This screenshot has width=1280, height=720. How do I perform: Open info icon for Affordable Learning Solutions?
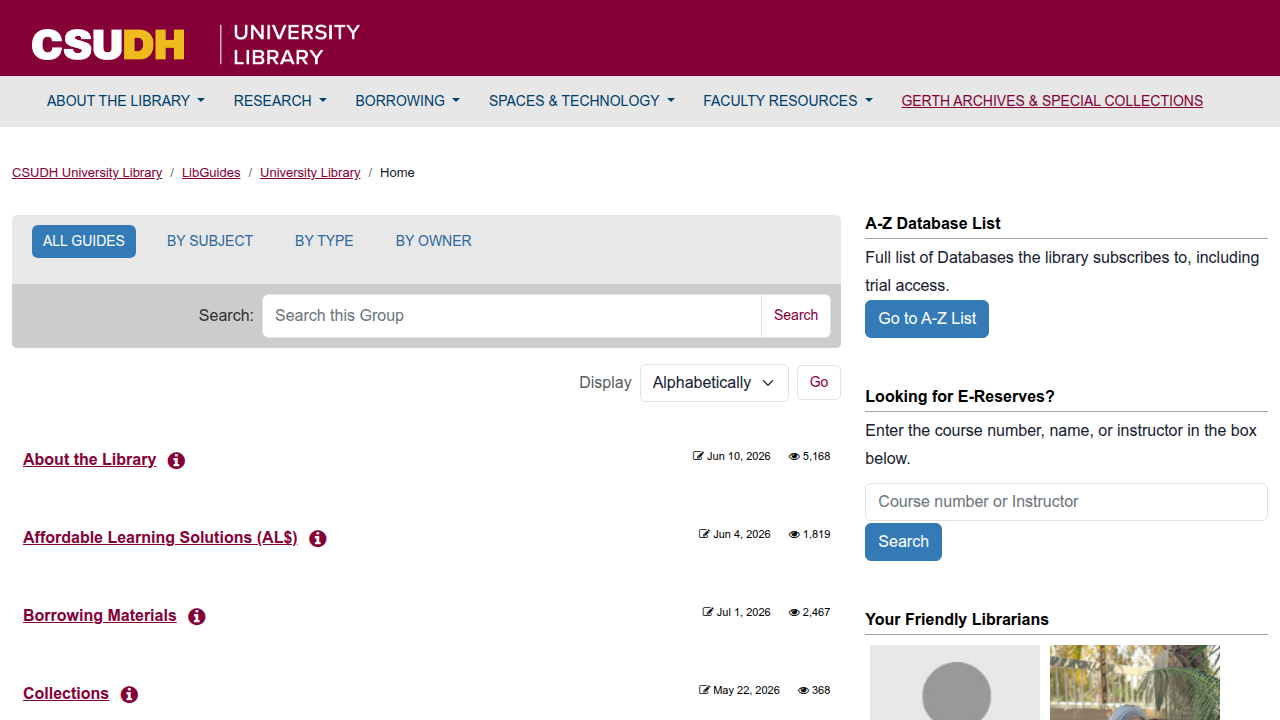[x=318, y=539]
